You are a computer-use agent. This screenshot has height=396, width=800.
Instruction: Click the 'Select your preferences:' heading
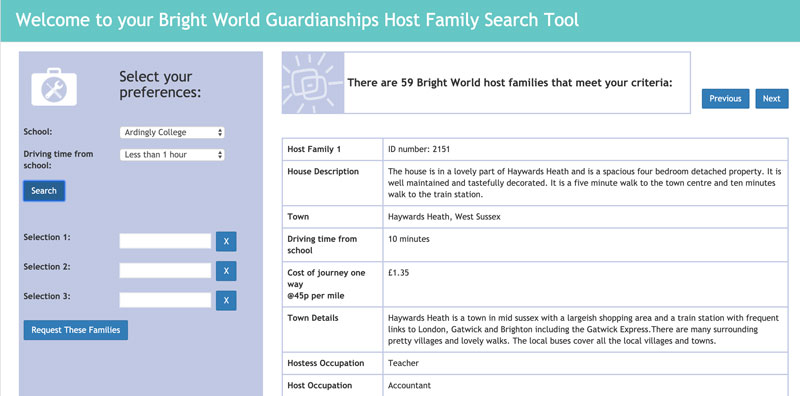click(x=160, y=85)
